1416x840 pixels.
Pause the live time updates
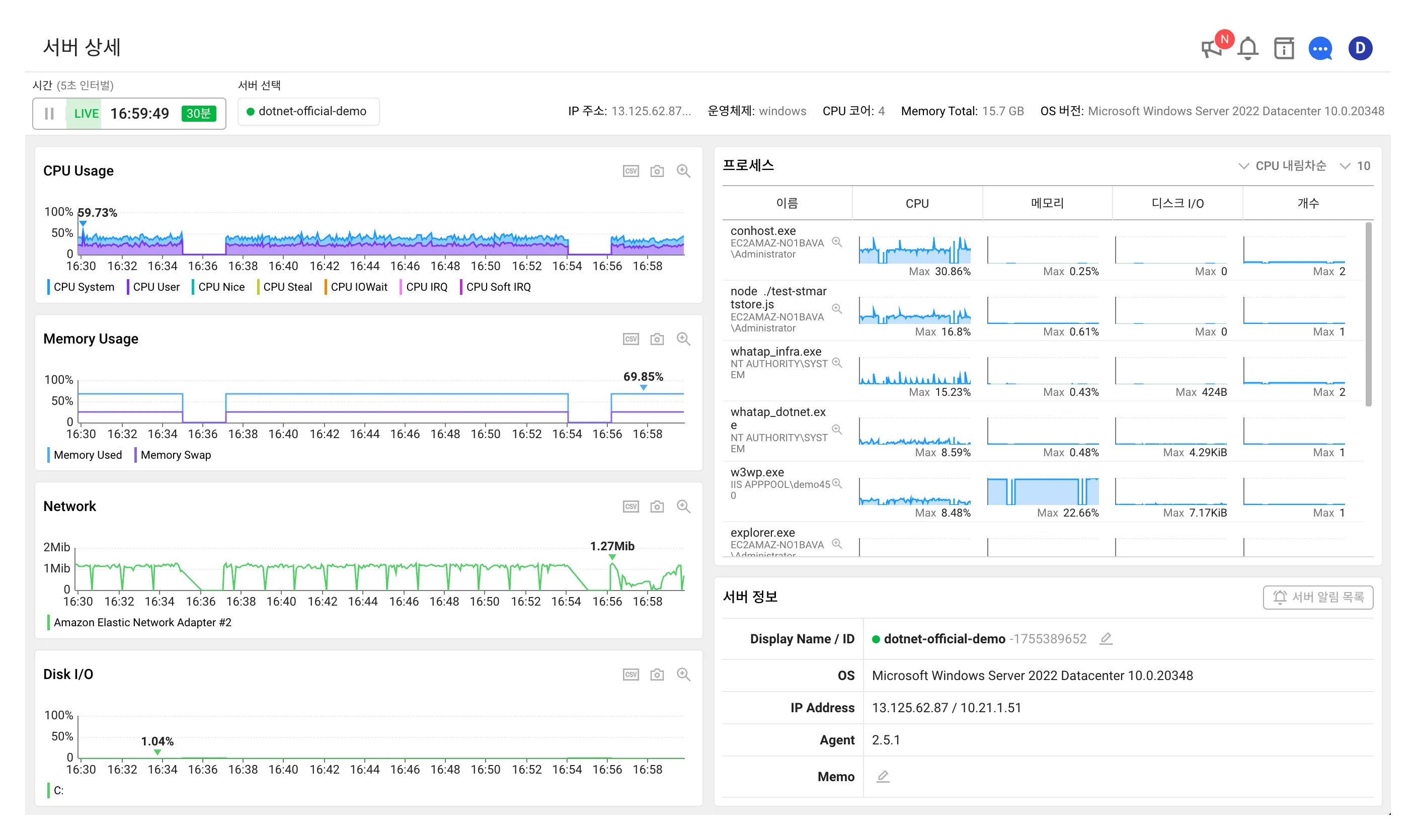click(49, 114)
